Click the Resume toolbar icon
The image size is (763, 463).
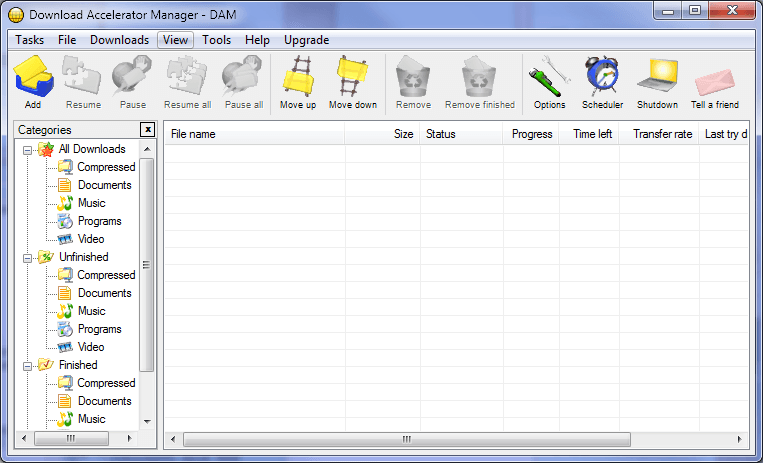[x=83, y=75]
